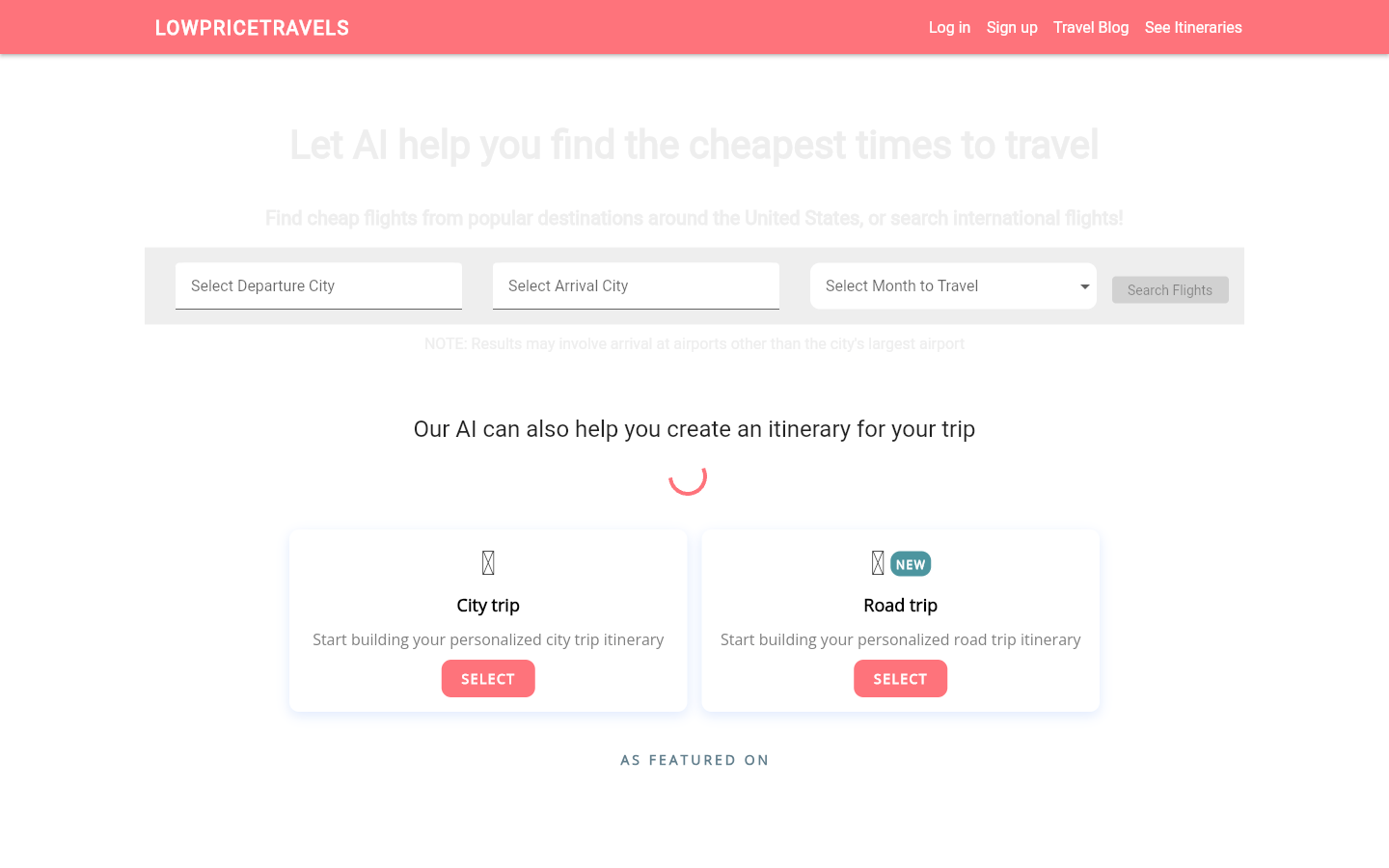This screenshot has height=868, width=1389.
Task: Click the hero headline about cheapest travel times
Action: click(x=694, y=145)
